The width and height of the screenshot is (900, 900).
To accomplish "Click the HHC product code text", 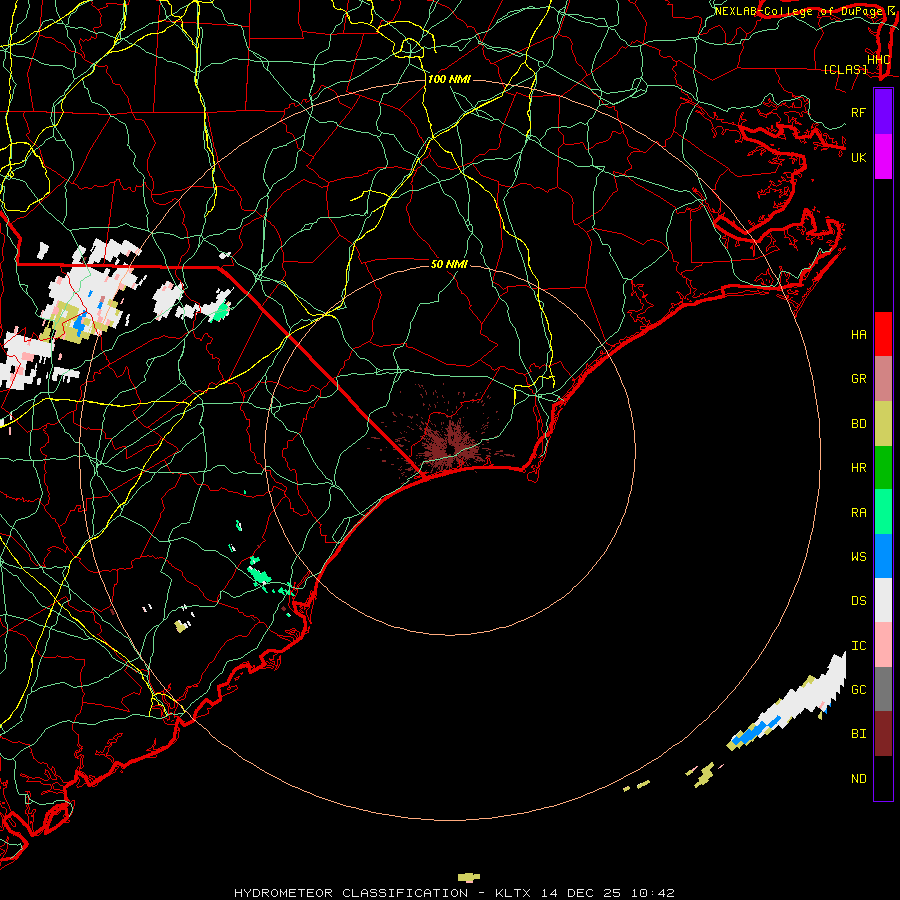I will [878, 60].
